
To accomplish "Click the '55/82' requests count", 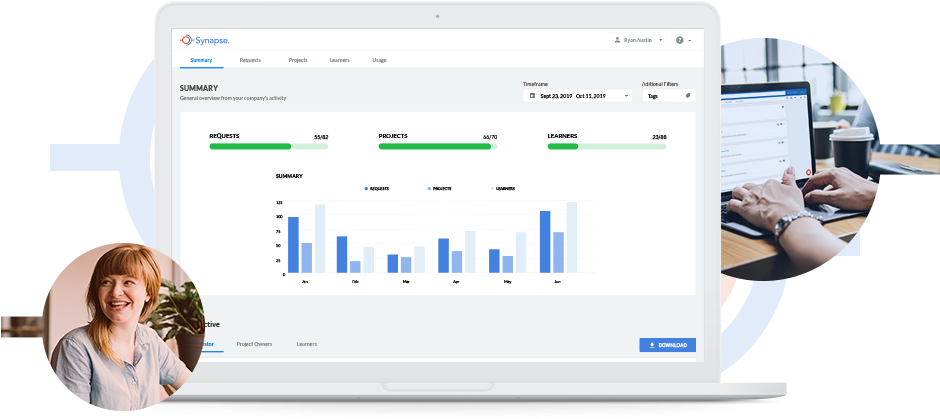I will tap(321, 137).
